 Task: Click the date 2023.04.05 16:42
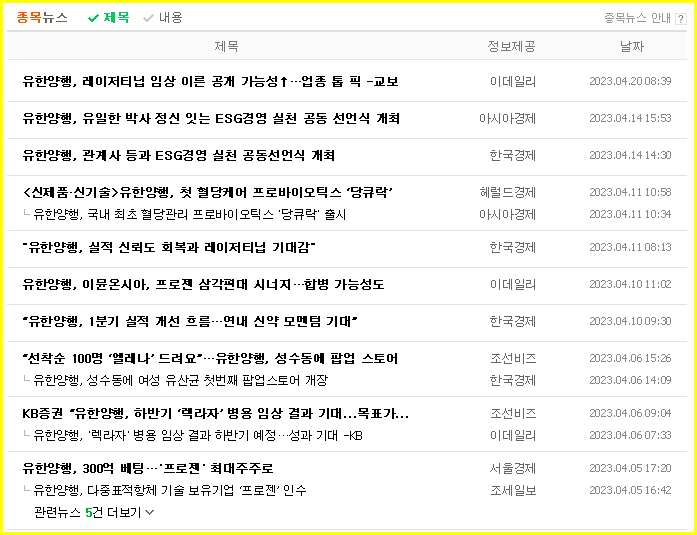click(630, 490)
